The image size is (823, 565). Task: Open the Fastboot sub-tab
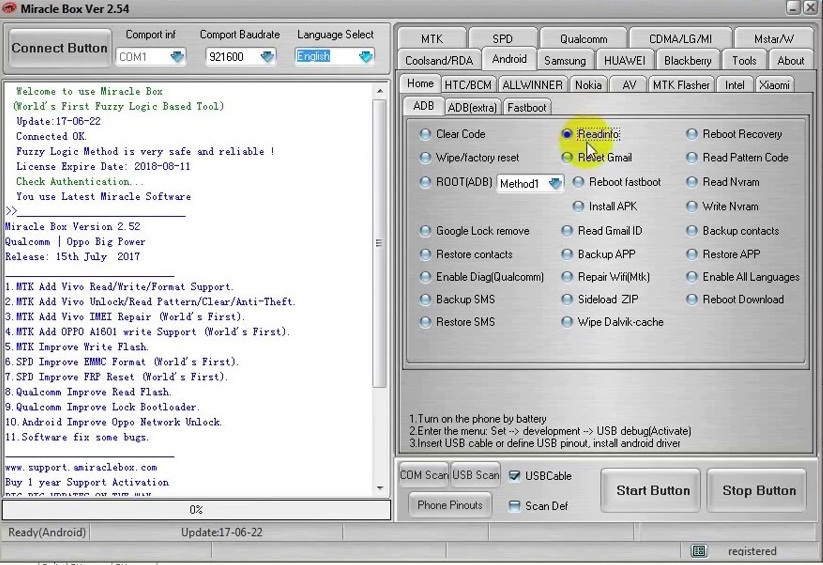click(x=526, y=108)
